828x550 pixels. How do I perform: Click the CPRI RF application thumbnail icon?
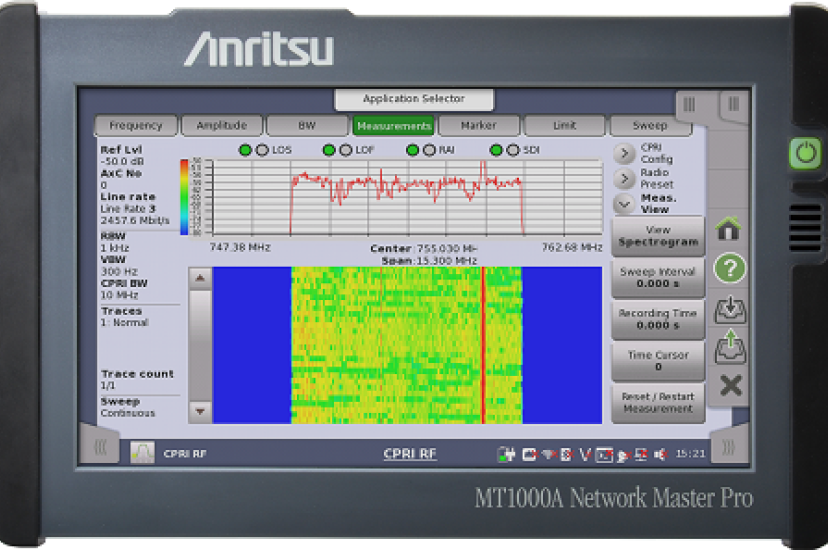pos(143,453)
